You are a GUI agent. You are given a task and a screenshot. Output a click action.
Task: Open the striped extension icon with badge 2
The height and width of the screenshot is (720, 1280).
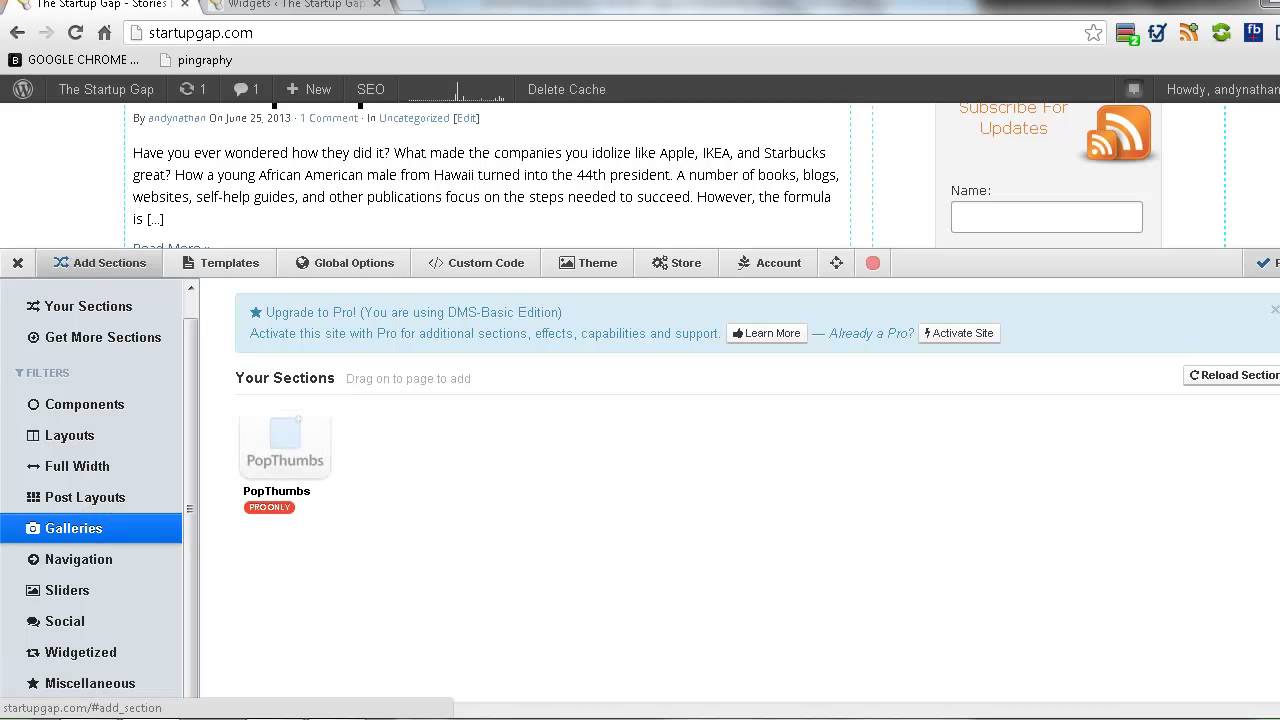[x=1127, y=33]
